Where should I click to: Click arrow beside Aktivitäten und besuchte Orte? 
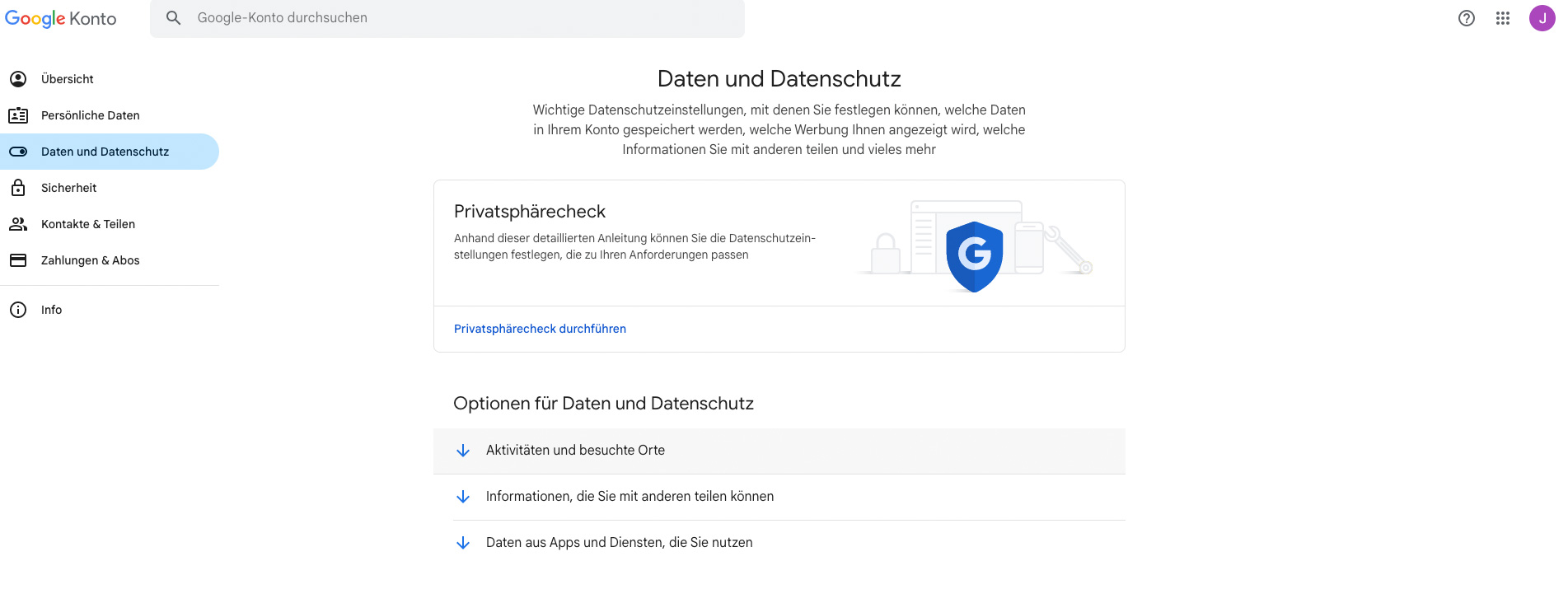pos(463,451)
